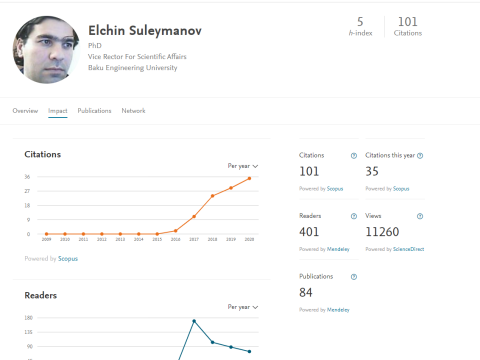Open Mendeley link under Readers count
The width and height of the screenshot is (480, 360).
[338, 249]
